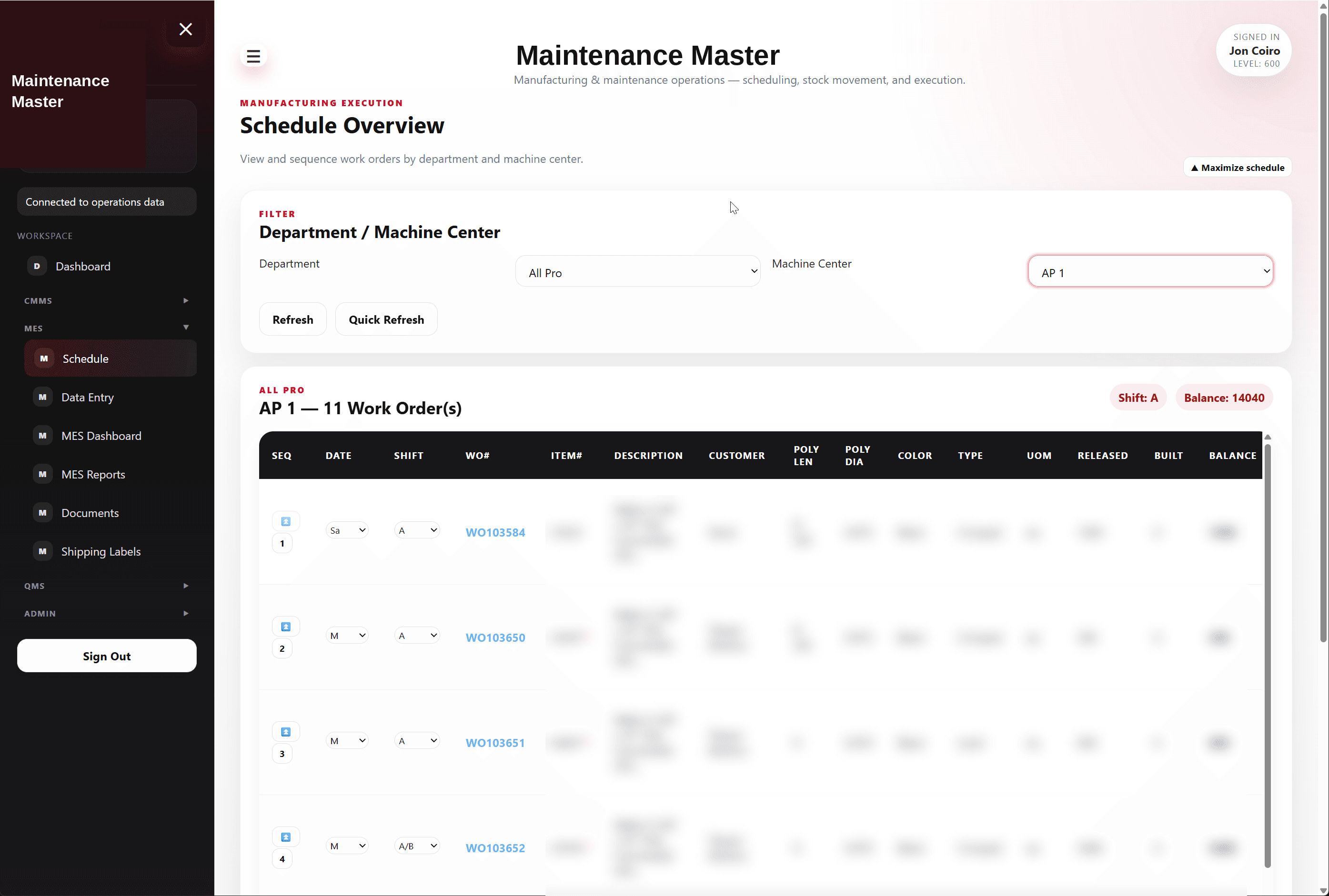Click the signed-in user Jon Coiro badge

pos(1254,50)
